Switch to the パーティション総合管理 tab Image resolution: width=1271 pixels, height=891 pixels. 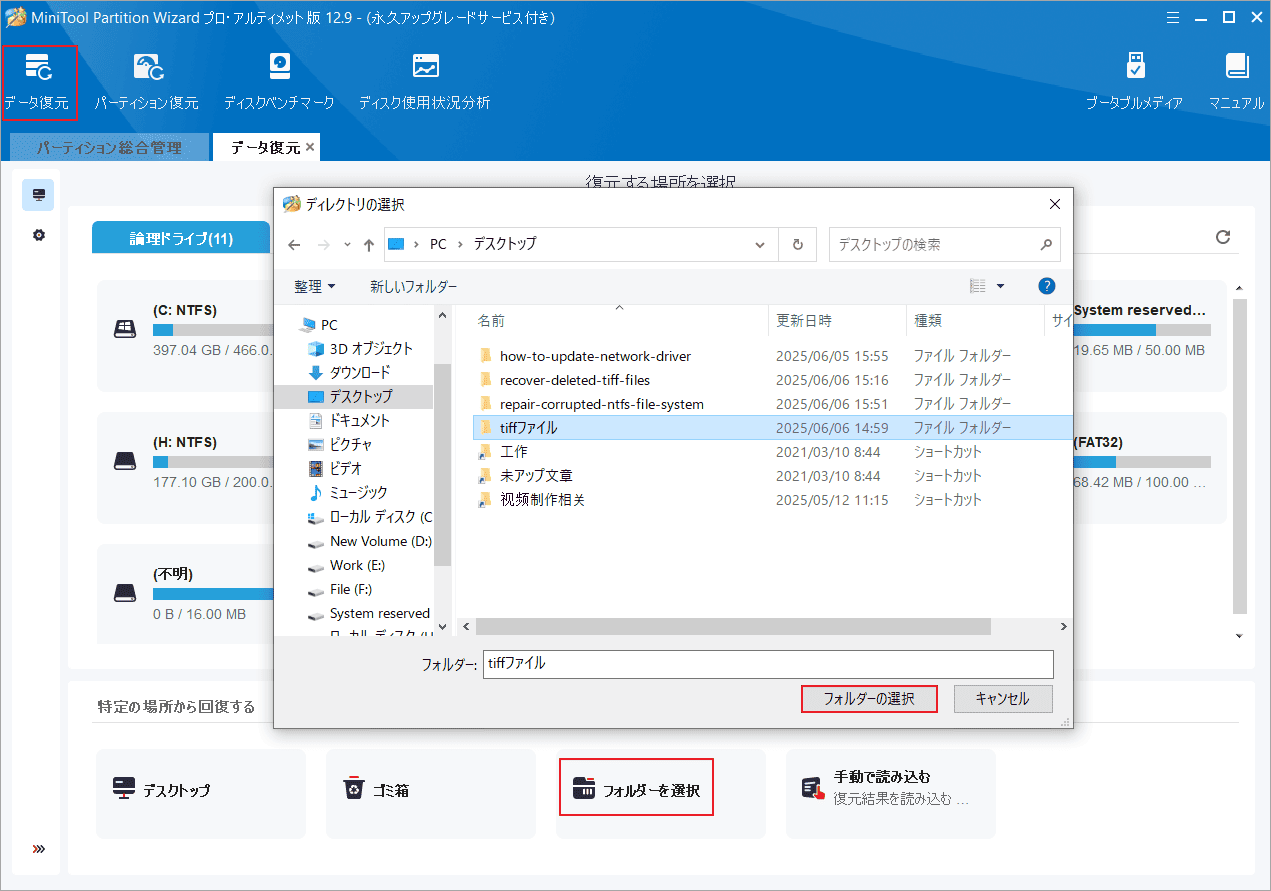tap(109, 147)
